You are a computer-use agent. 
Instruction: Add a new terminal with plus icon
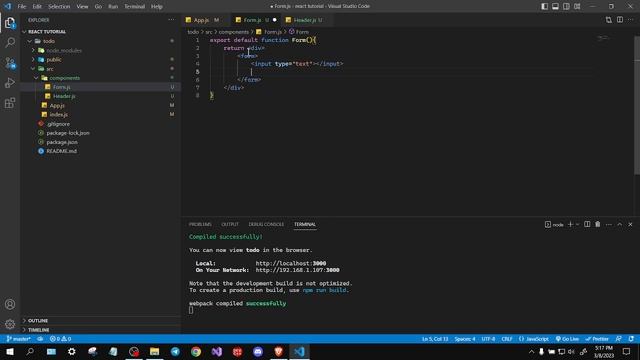tap(571, 224)
